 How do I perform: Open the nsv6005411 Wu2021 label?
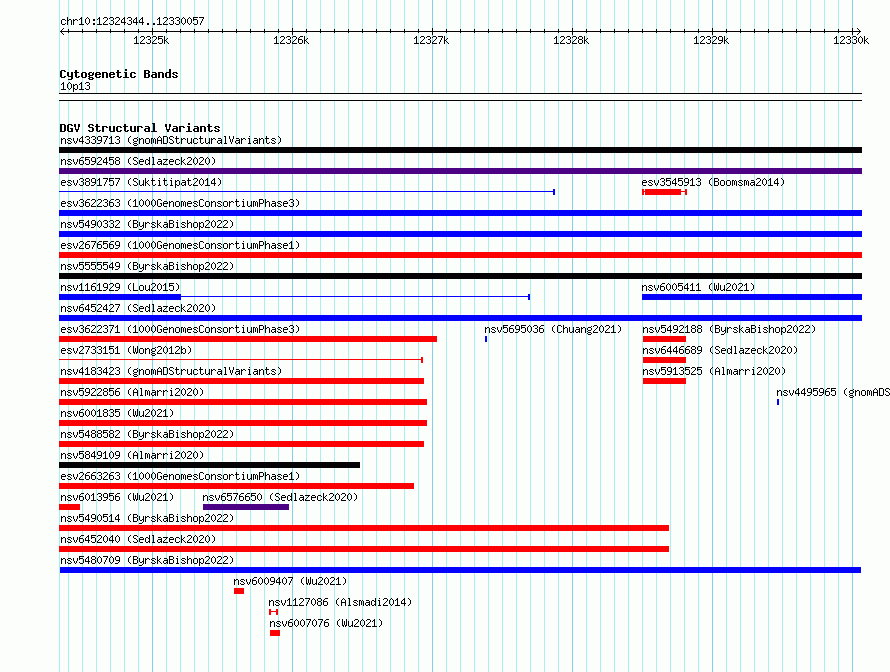click(698, 287)
